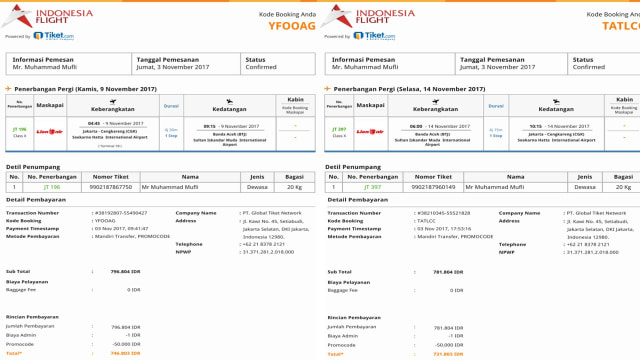Click the blue 'Durasi' header on left ticket

(x=171, y=106)
